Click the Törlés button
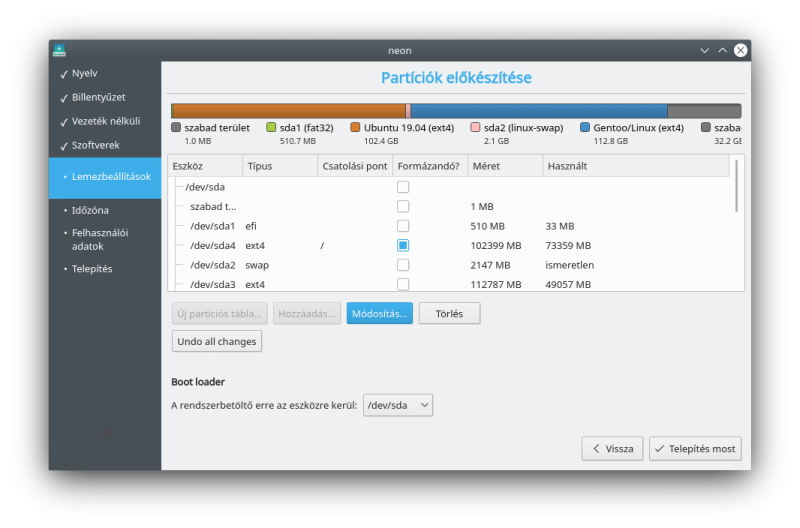 click(x=449, y=313)
